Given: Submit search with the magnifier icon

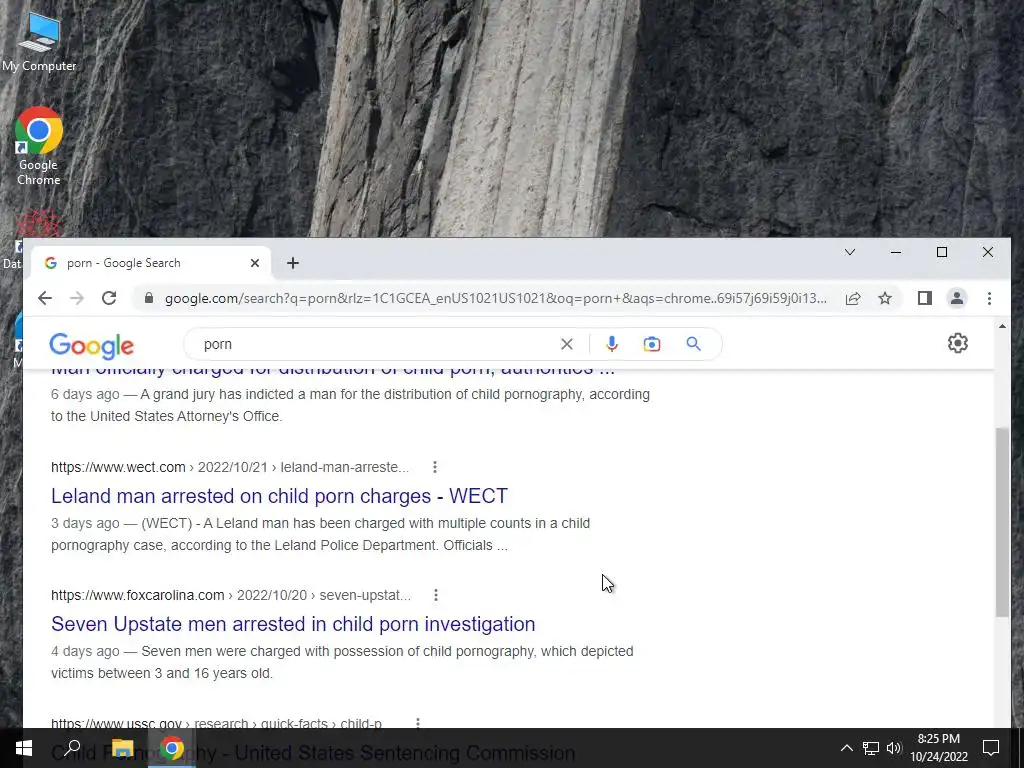Looking at the screenshot, I should [x=694, y=344].
